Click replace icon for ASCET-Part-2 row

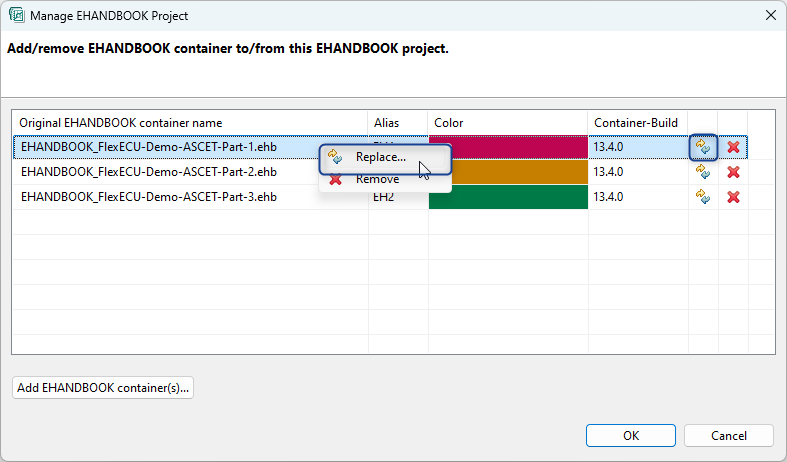click(703, 172)
